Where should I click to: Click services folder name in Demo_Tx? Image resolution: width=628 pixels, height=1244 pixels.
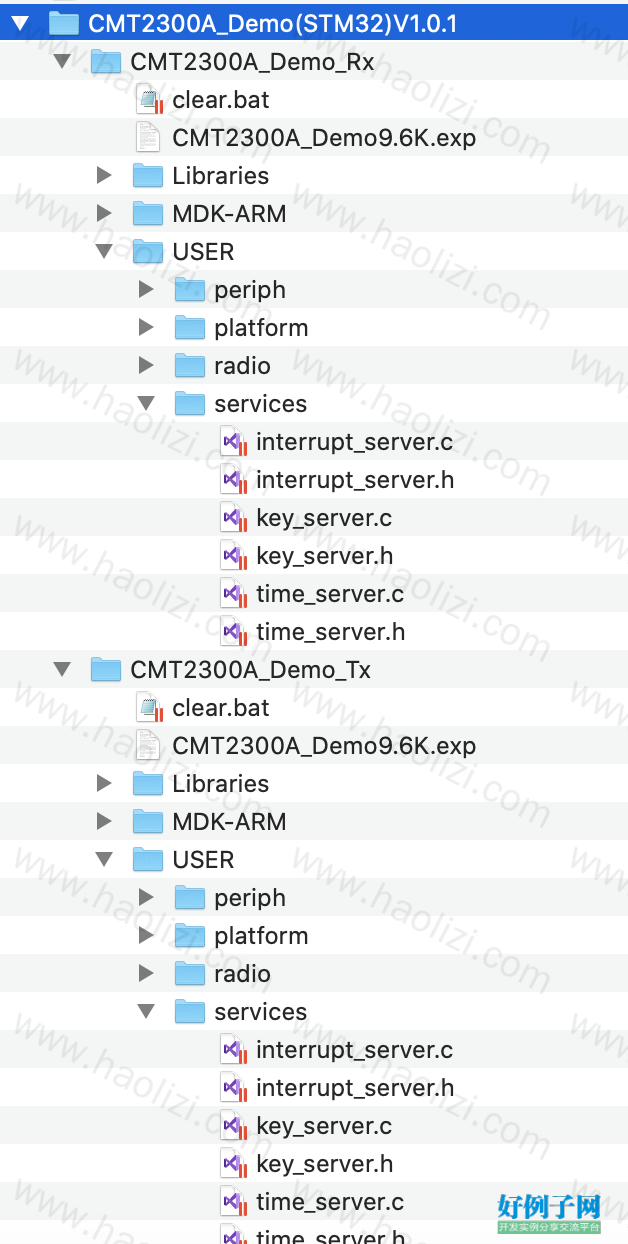point(260,1012)
